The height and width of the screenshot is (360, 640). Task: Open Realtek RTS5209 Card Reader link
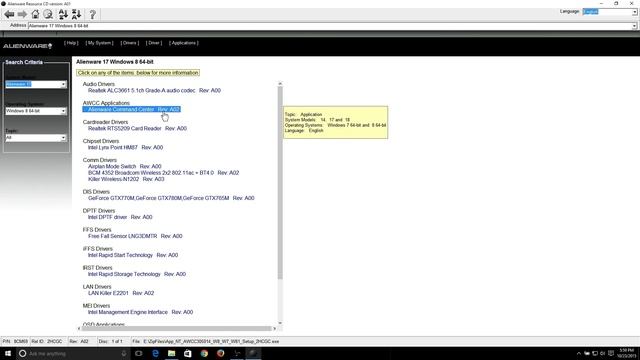[137, 129]
